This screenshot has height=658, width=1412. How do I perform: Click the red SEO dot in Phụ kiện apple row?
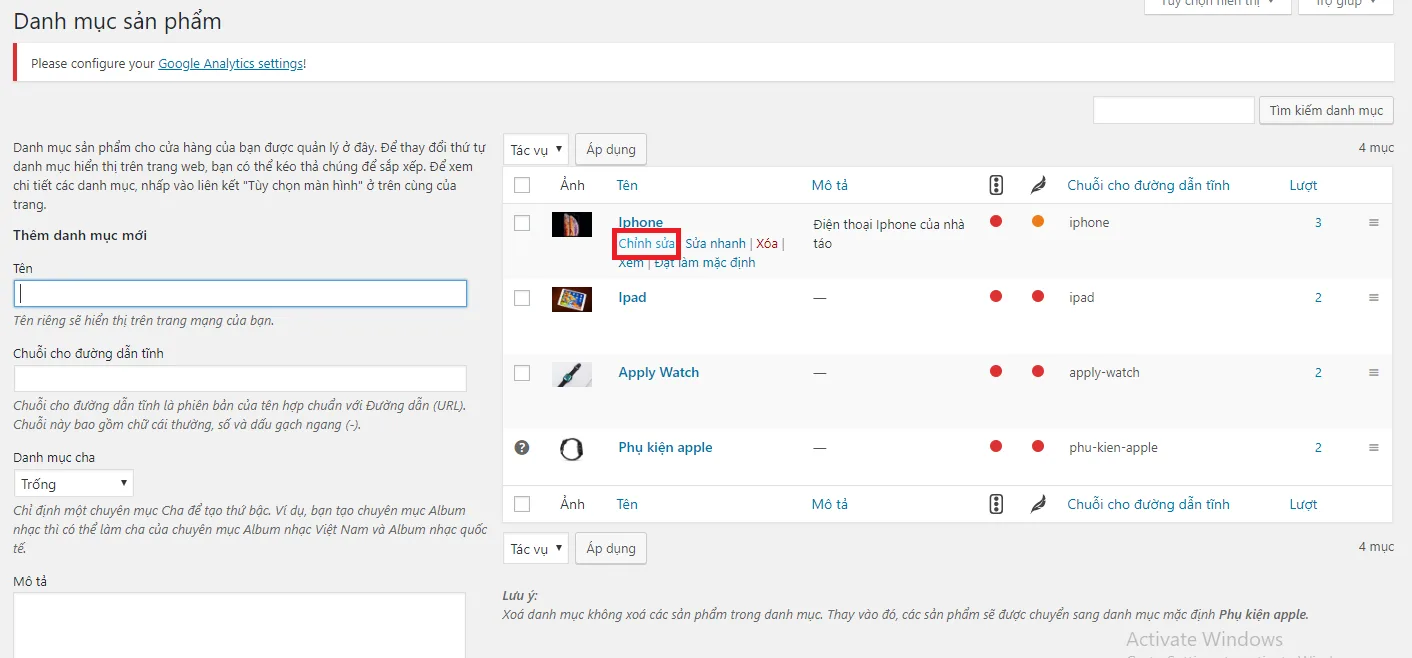(996, 447)
